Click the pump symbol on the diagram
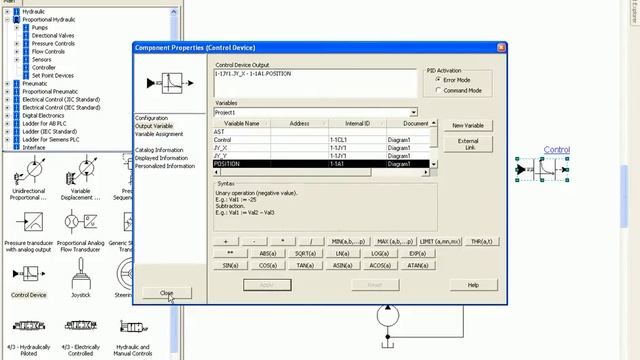The width and height of the screenshot is (640, 360). 388,315
